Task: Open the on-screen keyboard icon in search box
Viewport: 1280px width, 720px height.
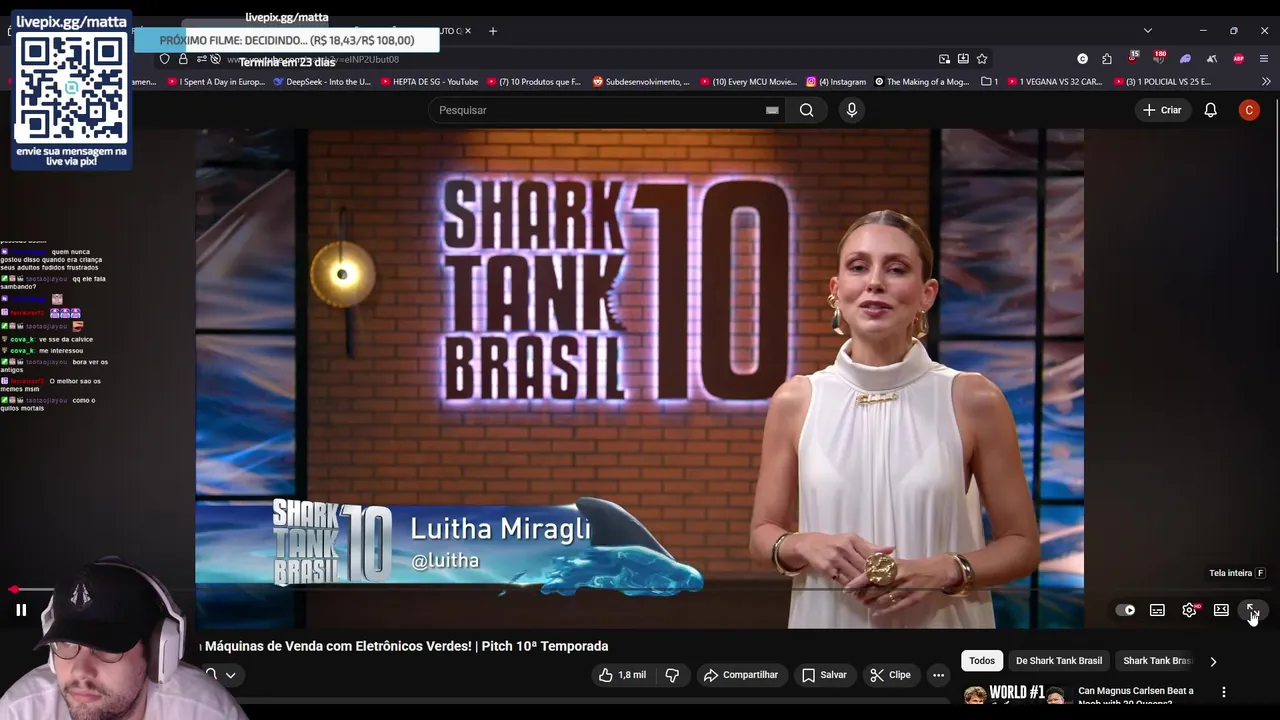Action: tap(772, 110)
